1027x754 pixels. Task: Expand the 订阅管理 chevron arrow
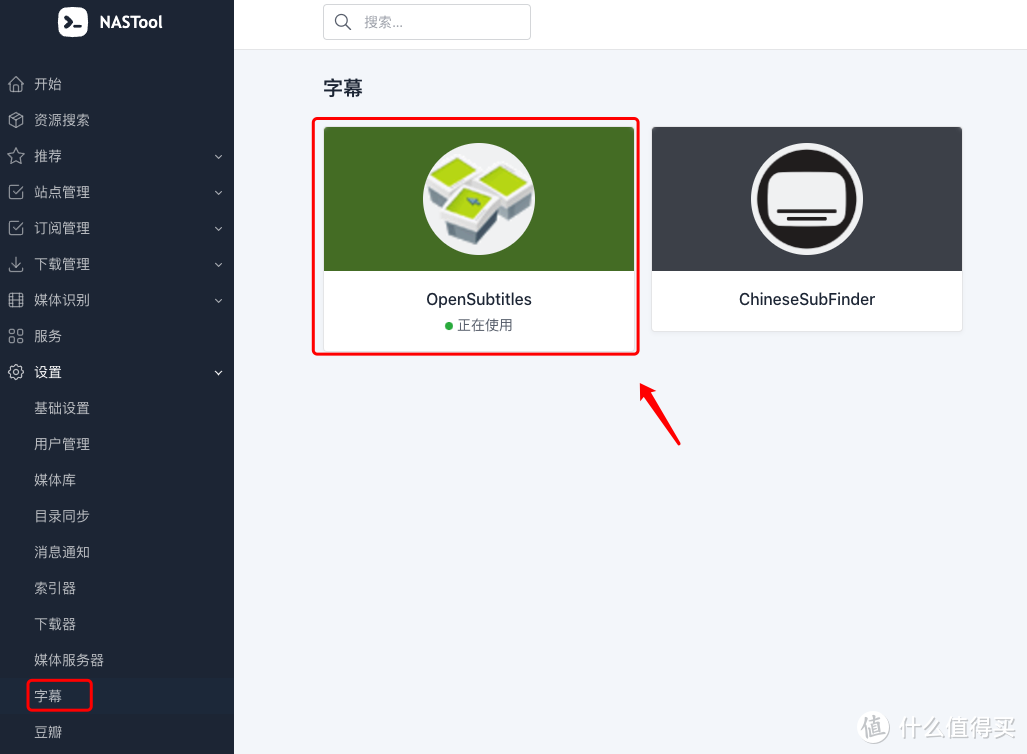218,229
